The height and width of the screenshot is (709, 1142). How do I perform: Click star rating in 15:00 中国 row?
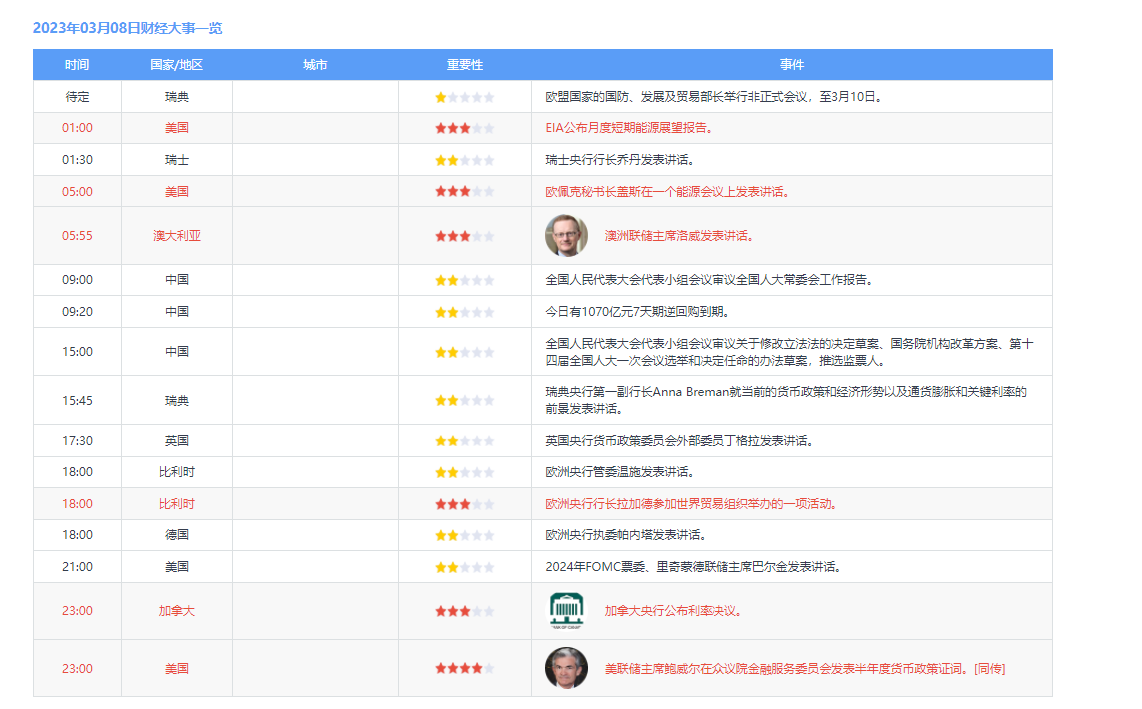point(465,352)
